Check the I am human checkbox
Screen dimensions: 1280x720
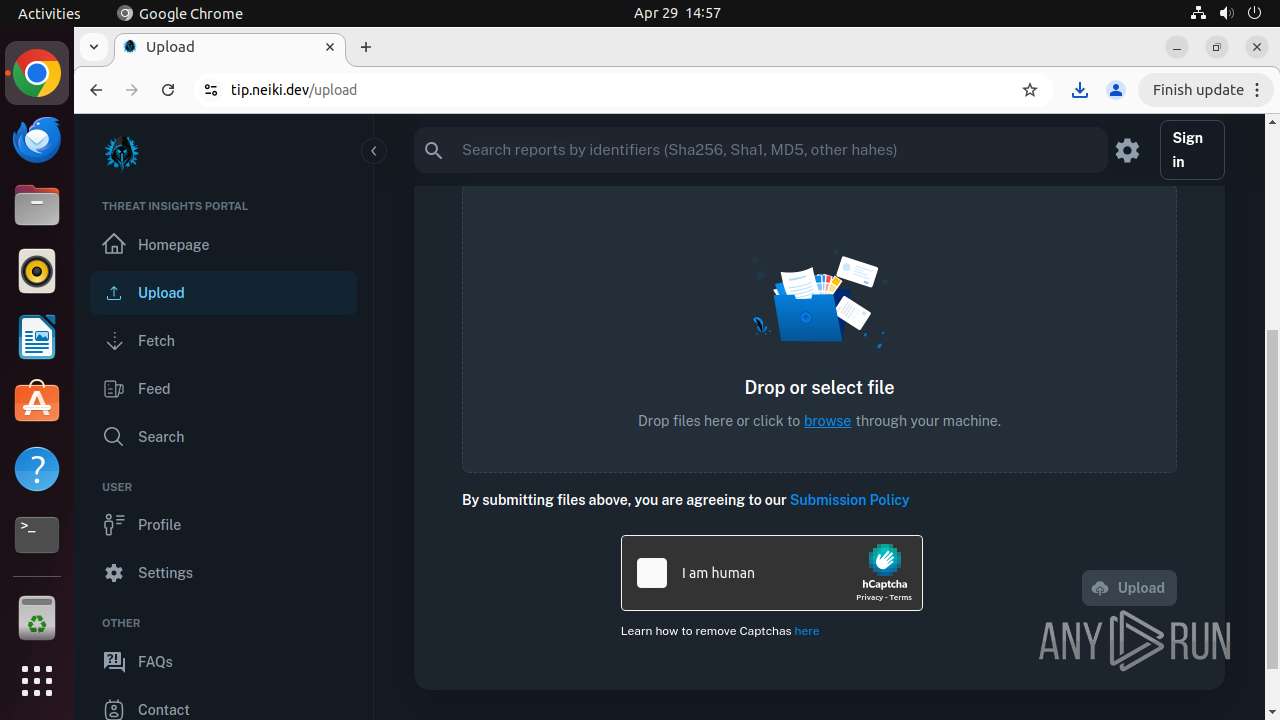(652, 573)
